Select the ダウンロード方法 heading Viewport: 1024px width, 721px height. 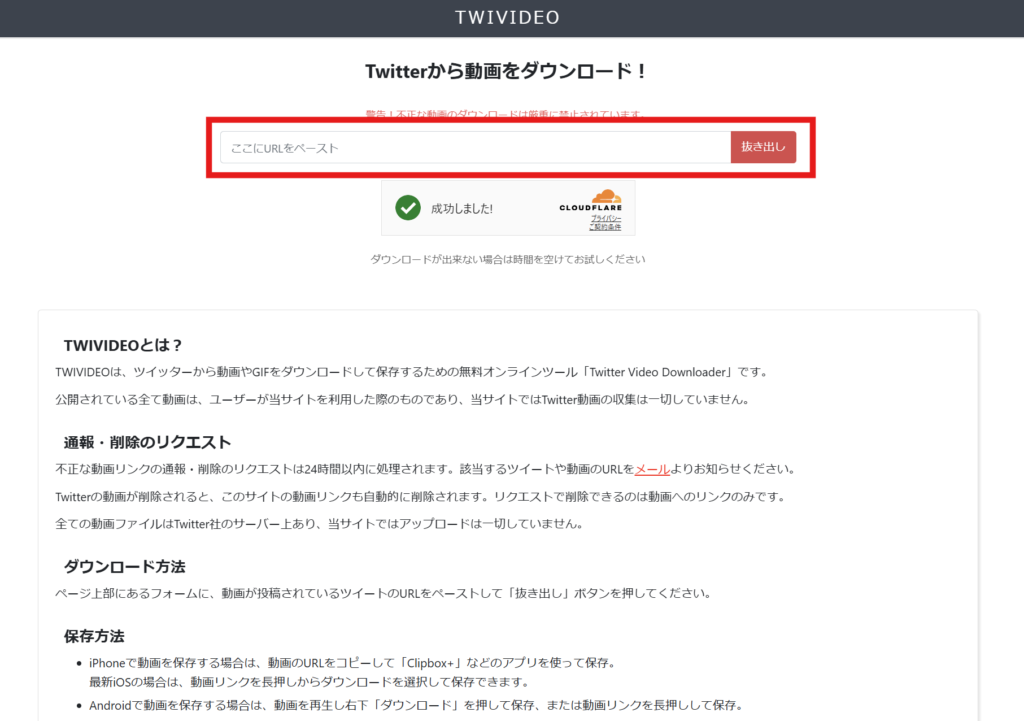pyautogui.click(x=125, y=567)
